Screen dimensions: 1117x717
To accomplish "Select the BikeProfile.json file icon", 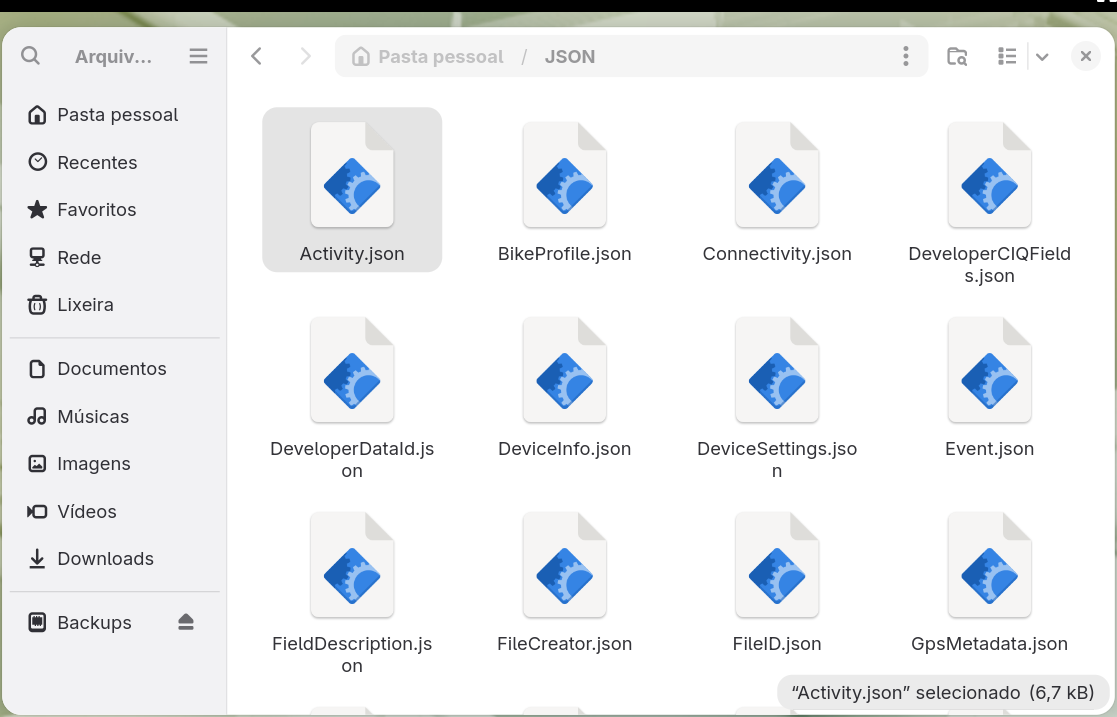I will [564, 175].
